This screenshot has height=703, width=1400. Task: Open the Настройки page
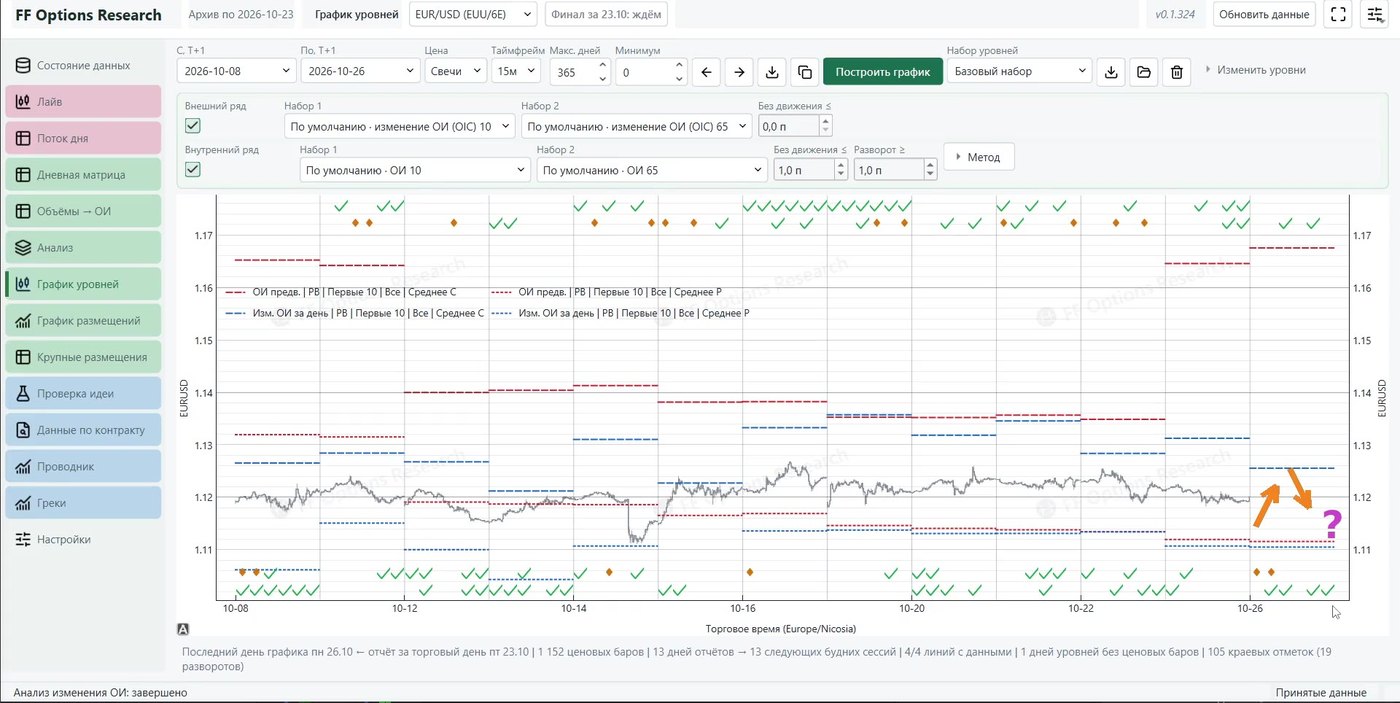click(83, 539)
